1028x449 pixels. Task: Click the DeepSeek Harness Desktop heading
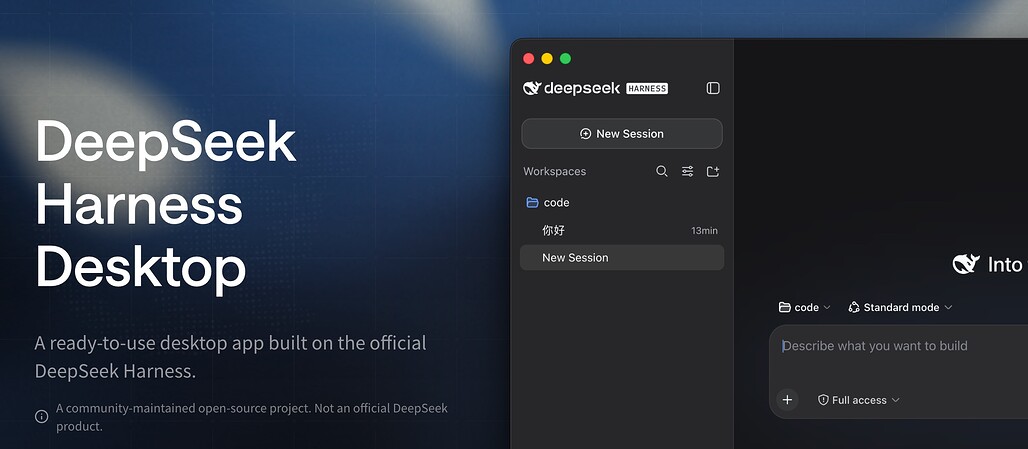(x=166, y=205)
